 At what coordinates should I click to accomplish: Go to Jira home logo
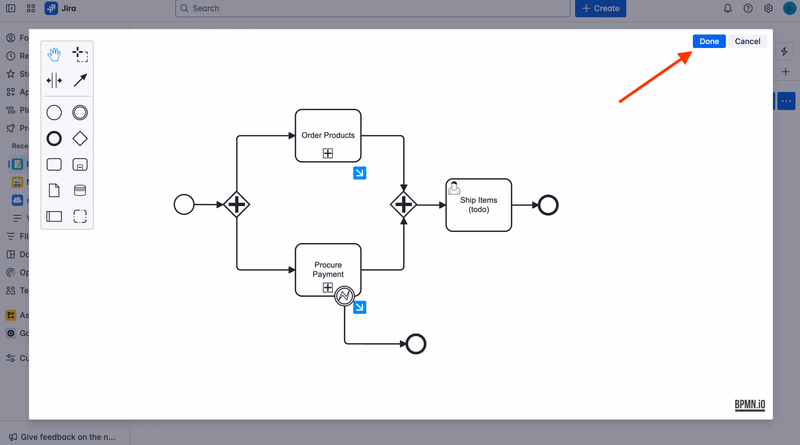coord(61,8)
